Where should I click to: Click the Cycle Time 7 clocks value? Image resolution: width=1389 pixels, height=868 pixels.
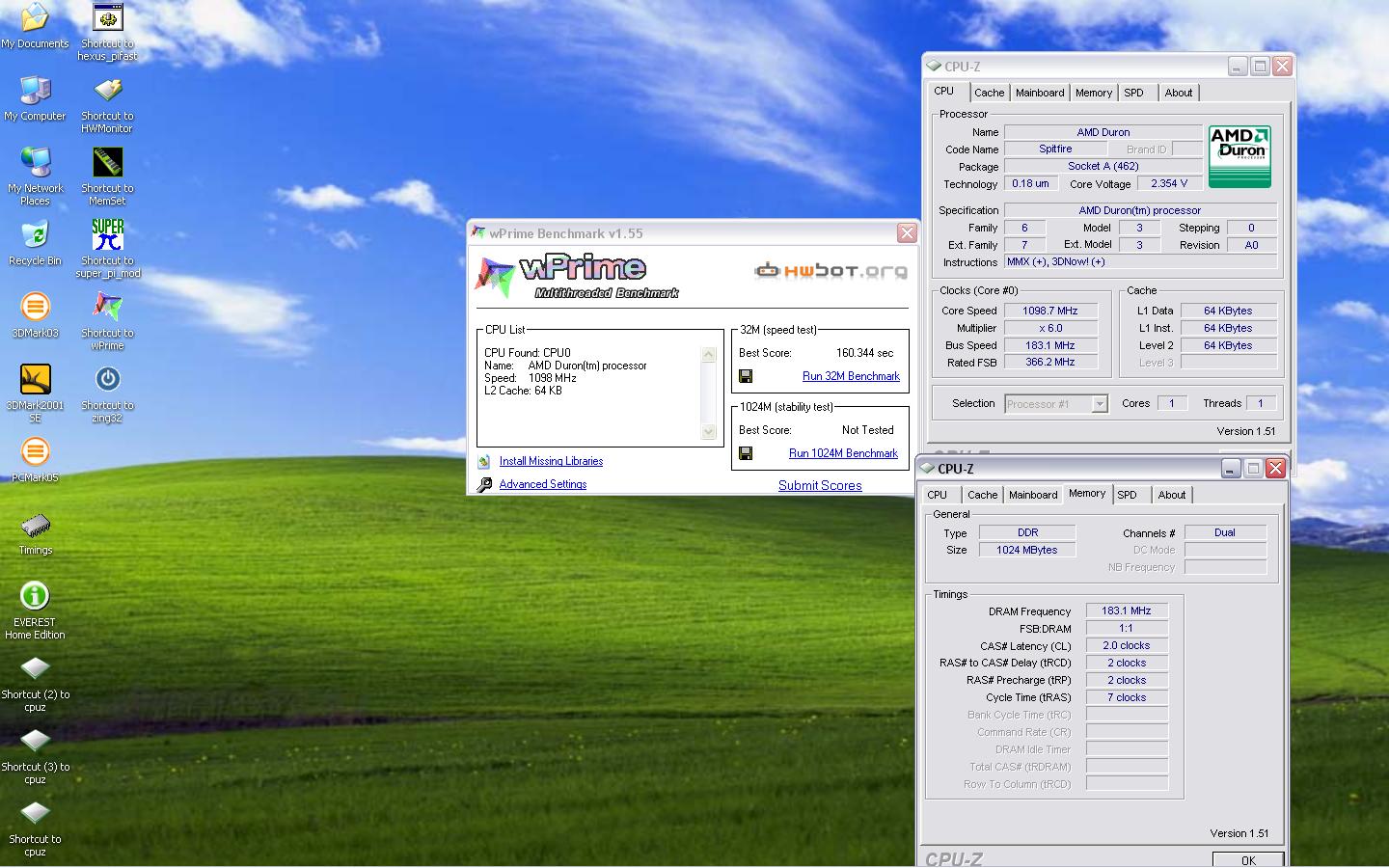1127,697
